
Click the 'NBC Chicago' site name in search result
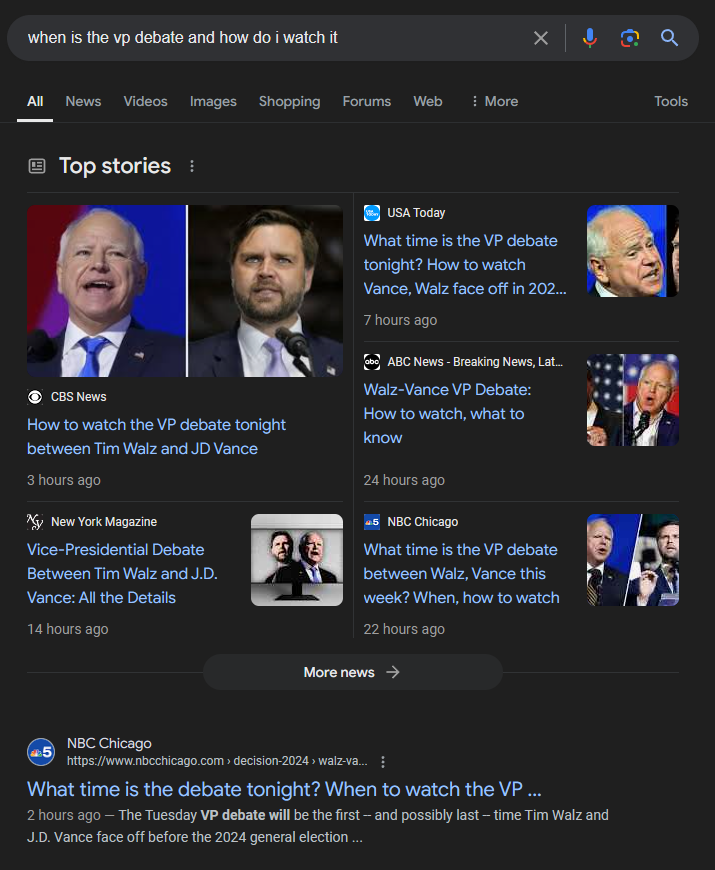[109, 743]
